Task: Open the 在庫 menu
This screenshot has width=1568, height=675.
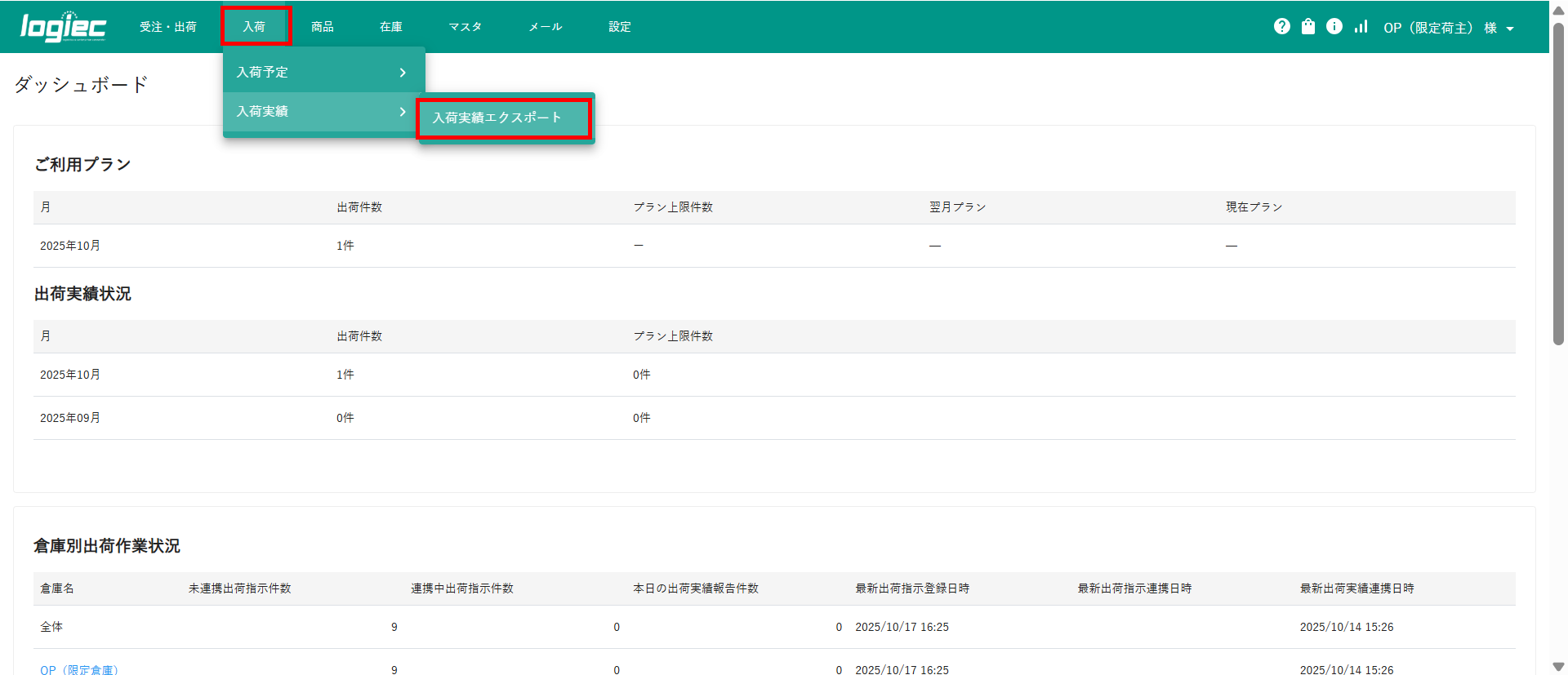Action: [x=390, y=27]
